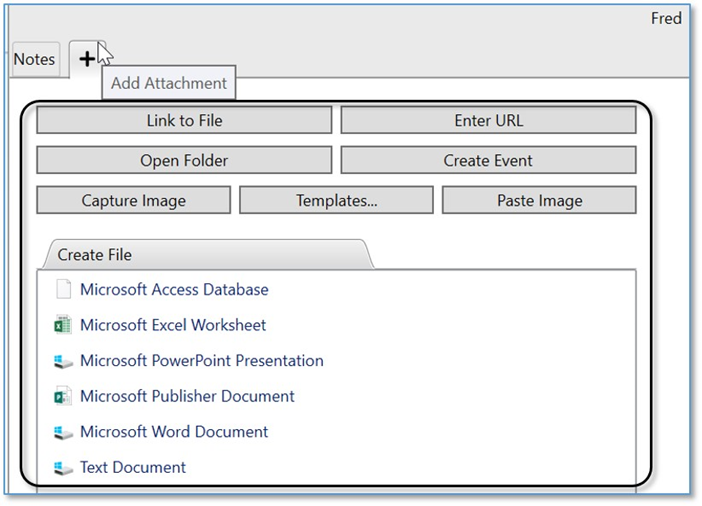The width and height of the screenshot is (702, 506).
Task: Click the plus Add Attachment tab
Action: tap(87, 59)
